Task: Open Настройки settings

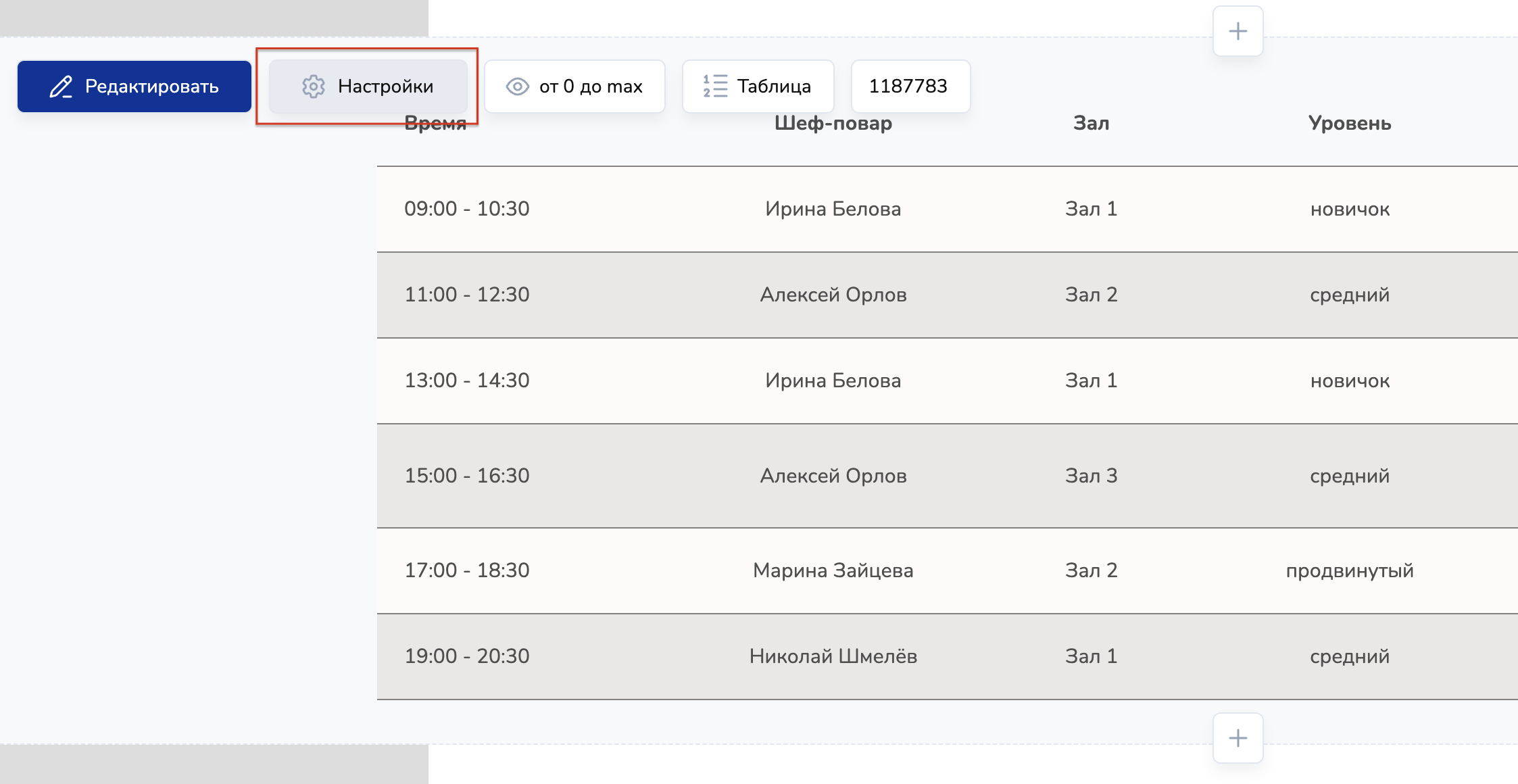Action: coord(368,87)
